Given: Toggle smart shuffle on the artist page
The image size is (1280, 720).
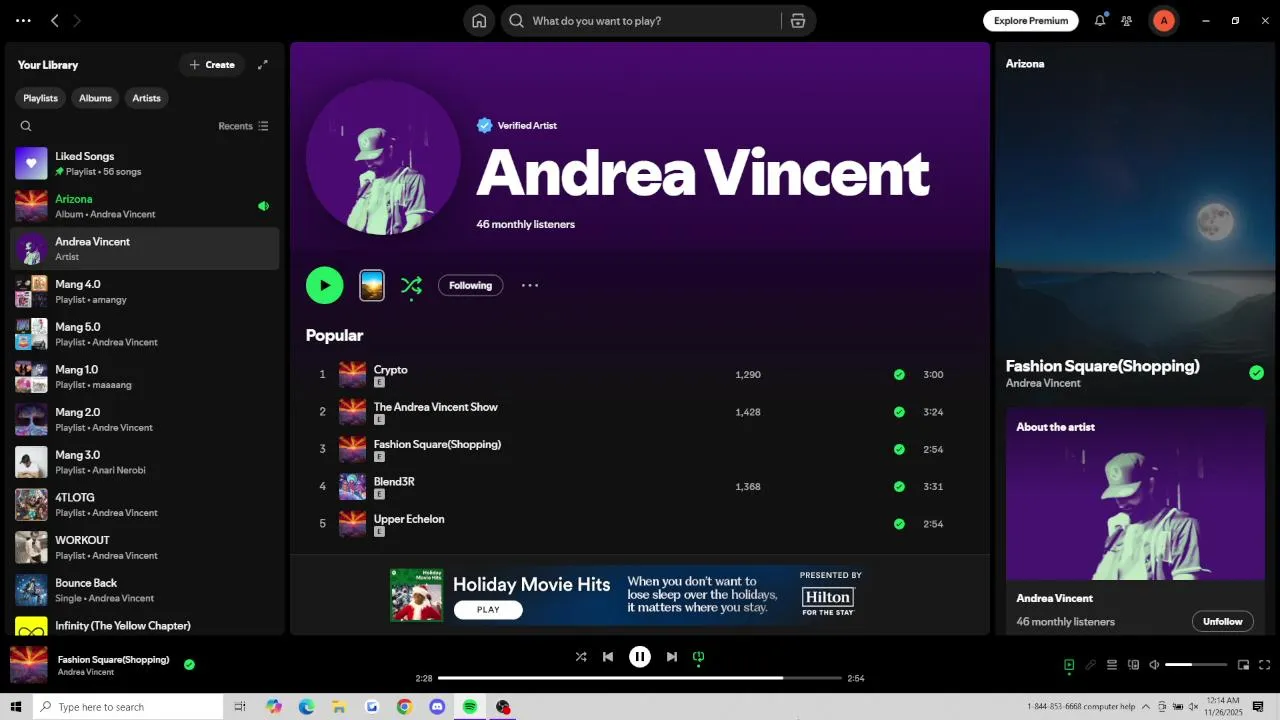Looking at the screenshot, I should (411, 286).
